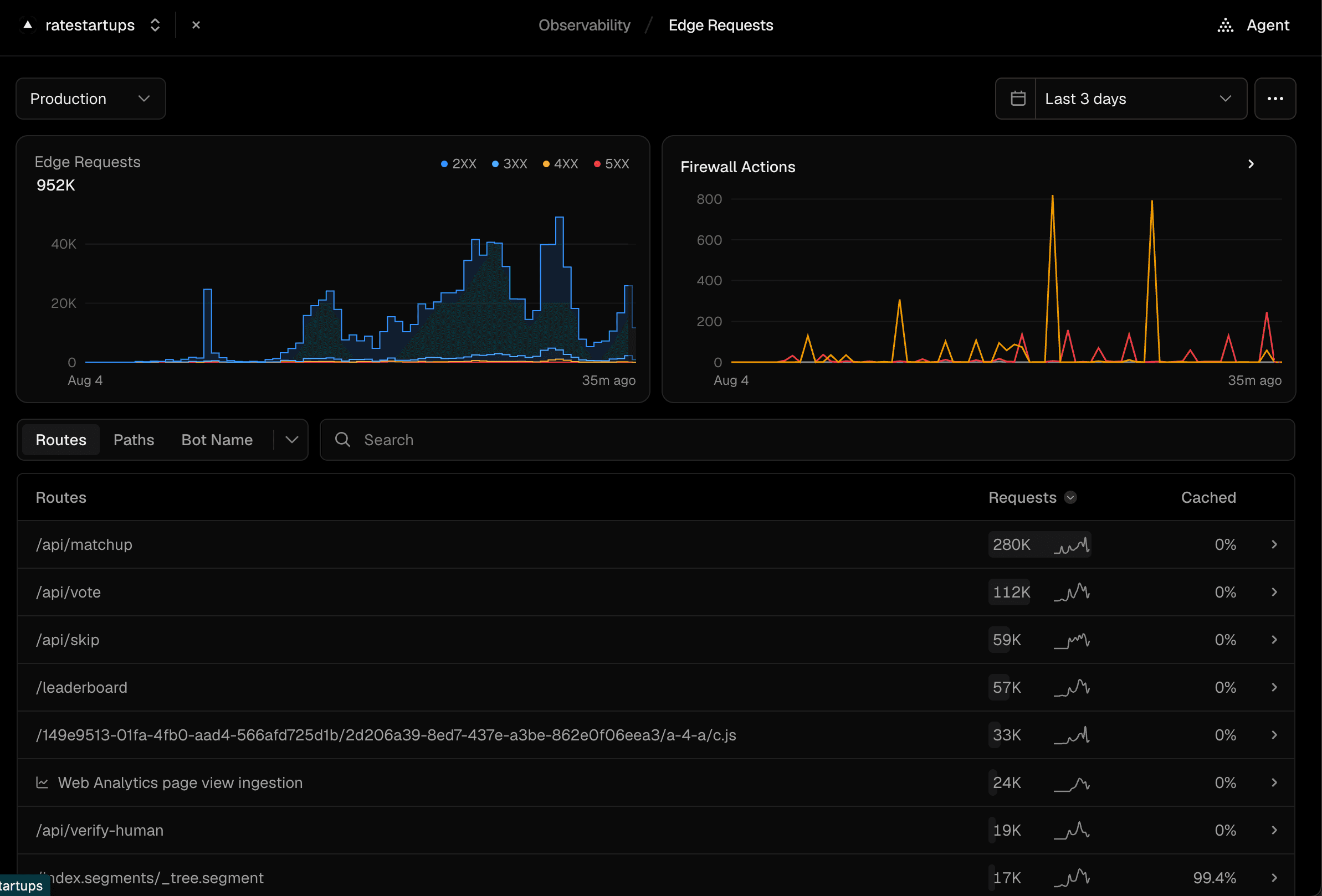
Task: Open the Agent assistant
Action: point(1253,25)
